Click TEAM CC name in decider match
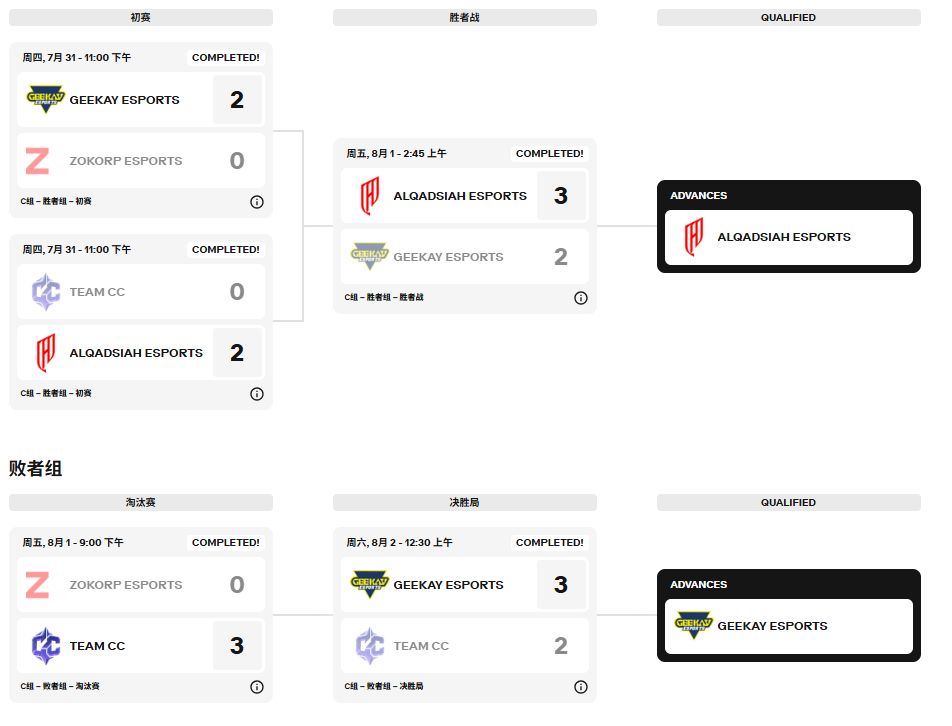This screenshot has width=952, height=726. point(421,646)
